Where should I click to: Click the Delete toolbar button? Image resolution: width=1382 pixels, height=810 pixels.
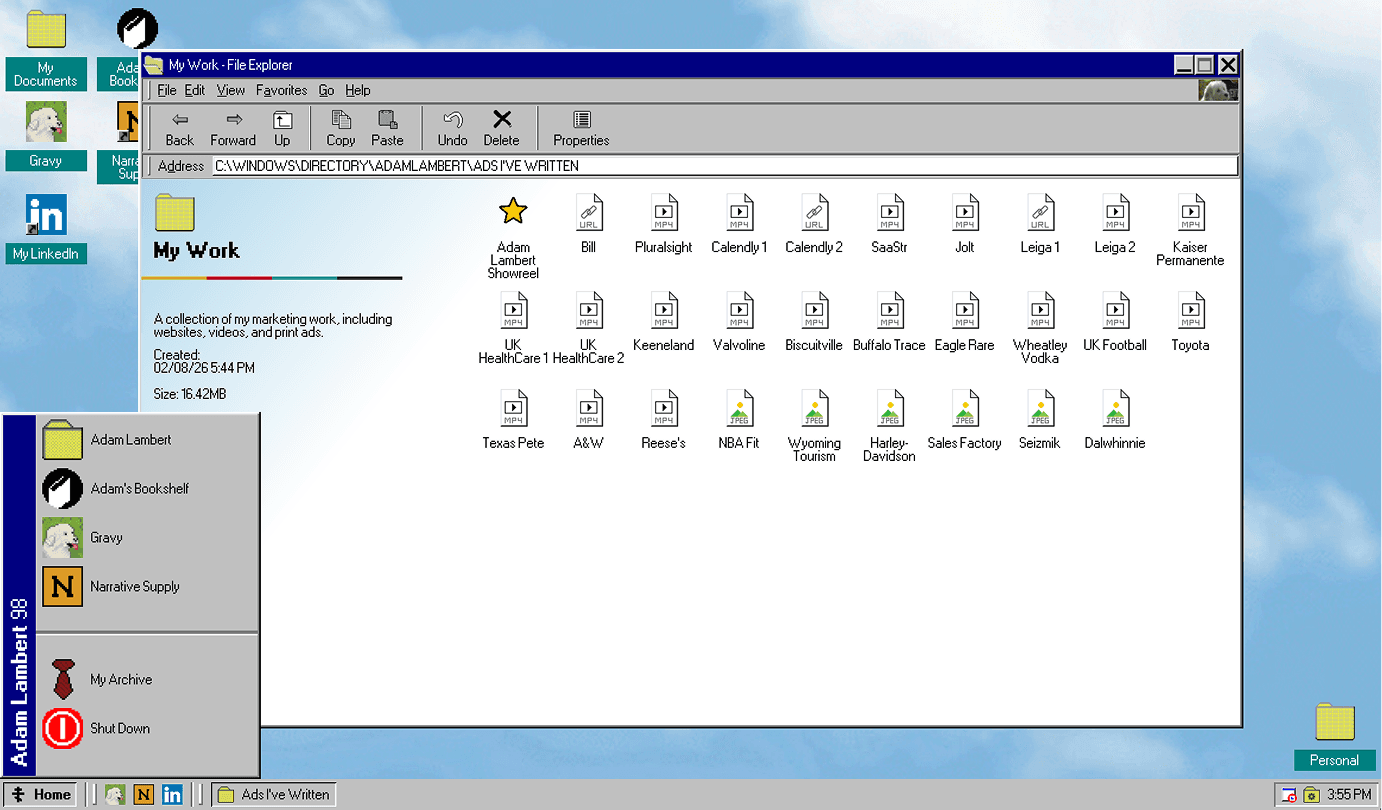pos(502,129)
